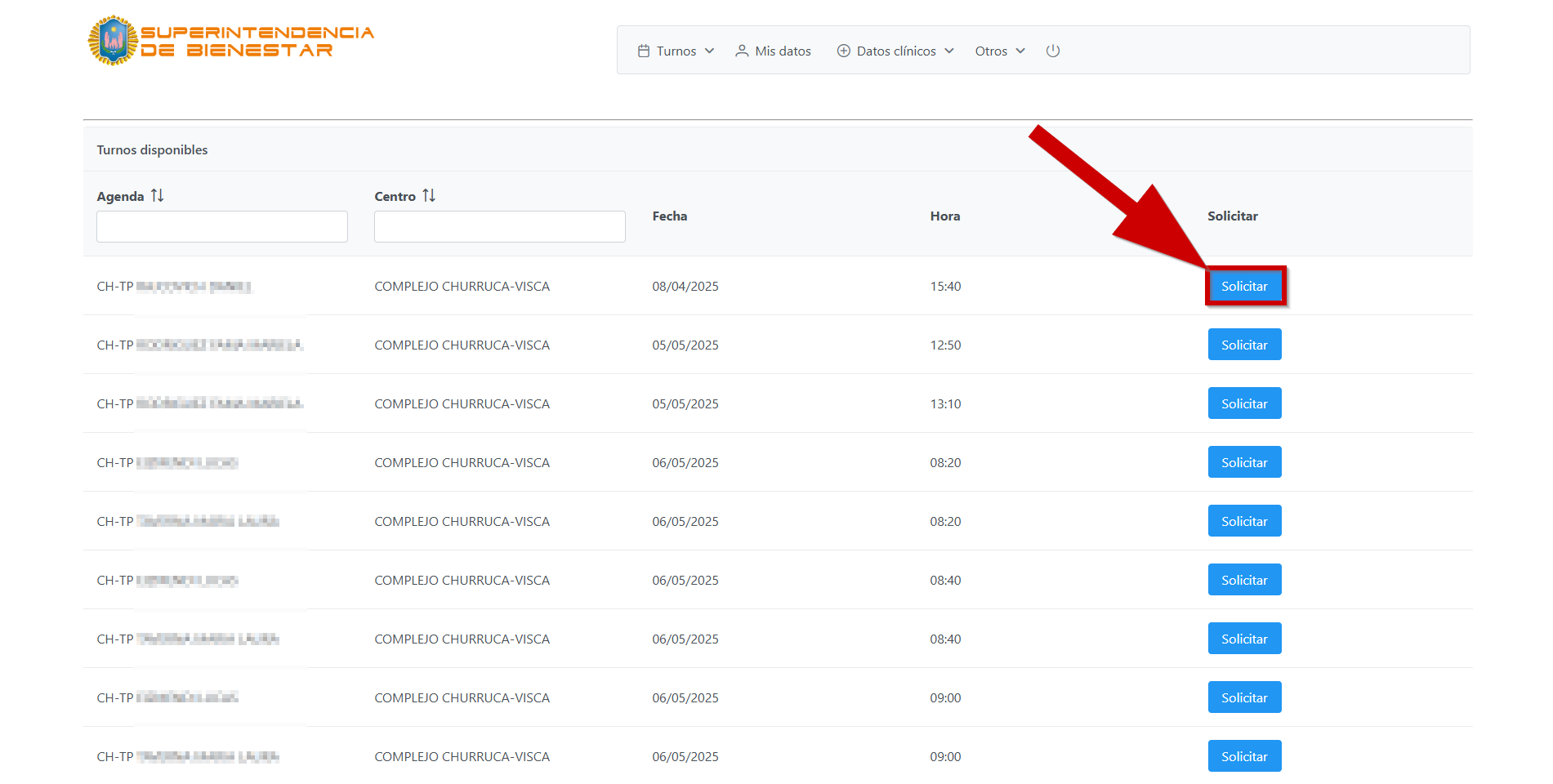Request the 05/05/2025 12:50 appointment
The image size is (1553, 784).
coord(1244,345)
